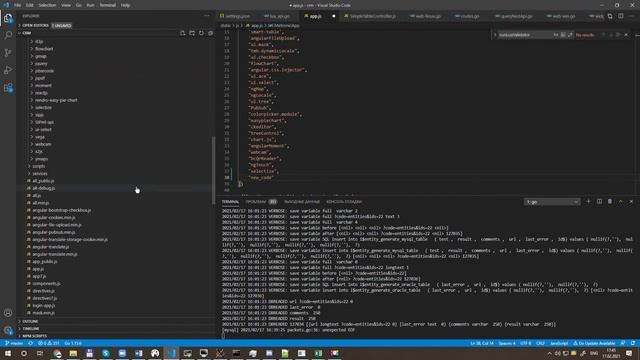Close the terminal panel
This screenshot has width=640, height=360.
[x=631, y=202]
